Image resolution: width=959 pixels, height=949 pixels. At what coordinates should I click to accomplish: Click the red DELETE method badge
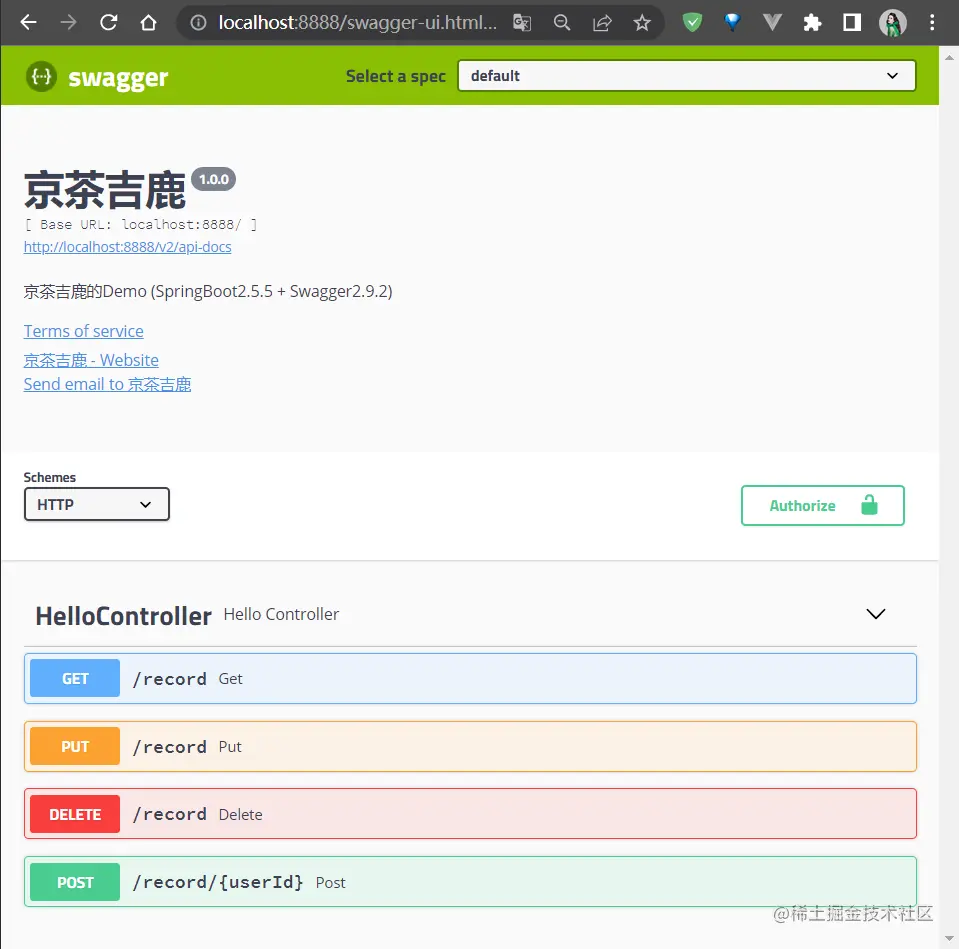pos(75,814)
